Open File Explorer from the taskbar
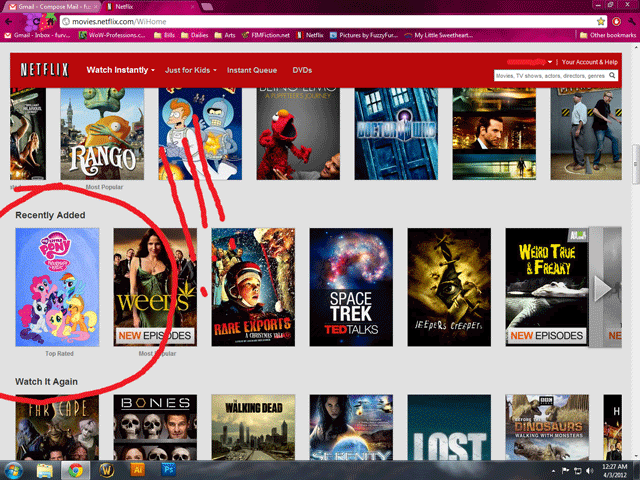 (x=44, y=471)
